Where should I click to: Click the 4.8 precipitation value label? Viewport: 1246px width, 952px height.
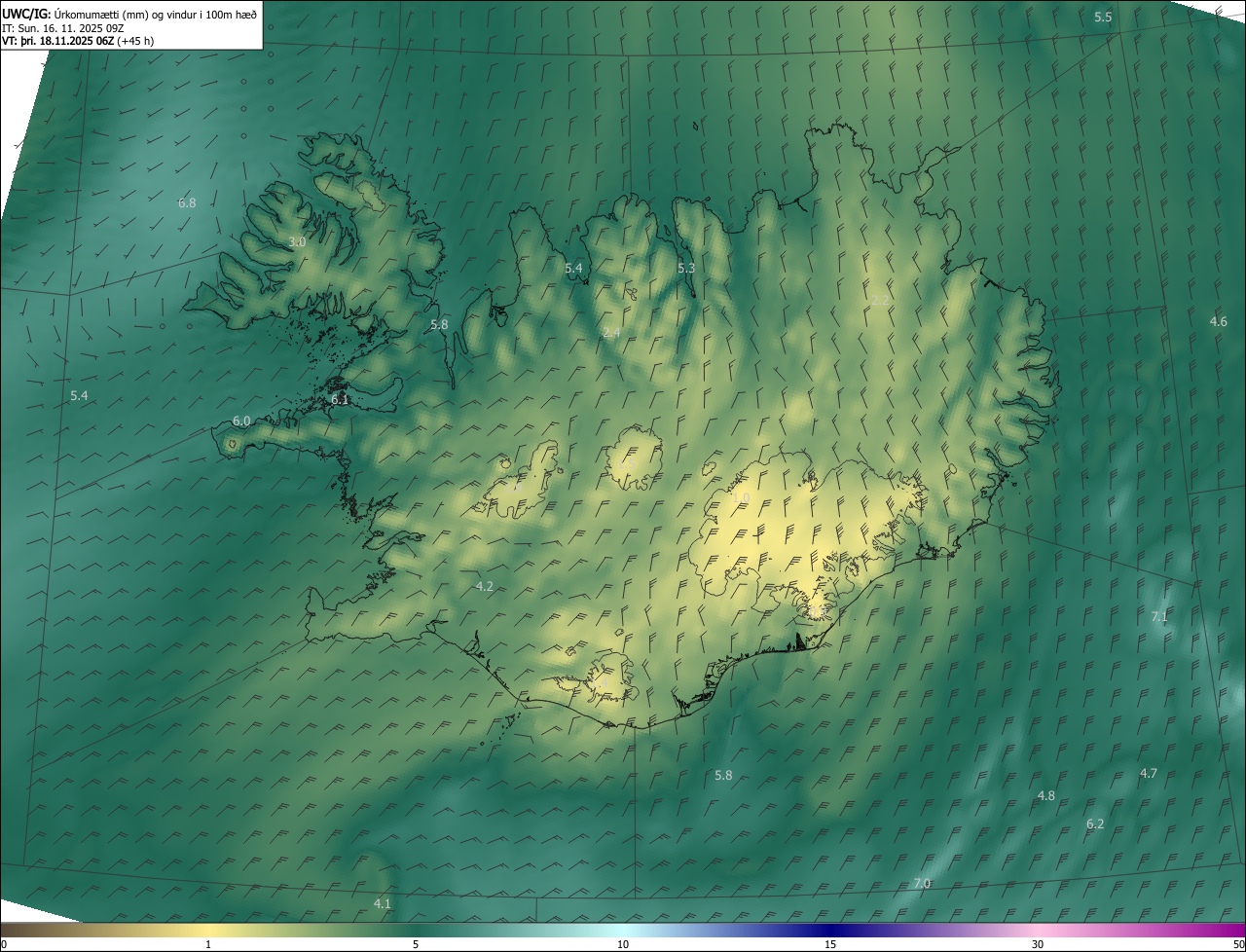[x=1045, y=795]
